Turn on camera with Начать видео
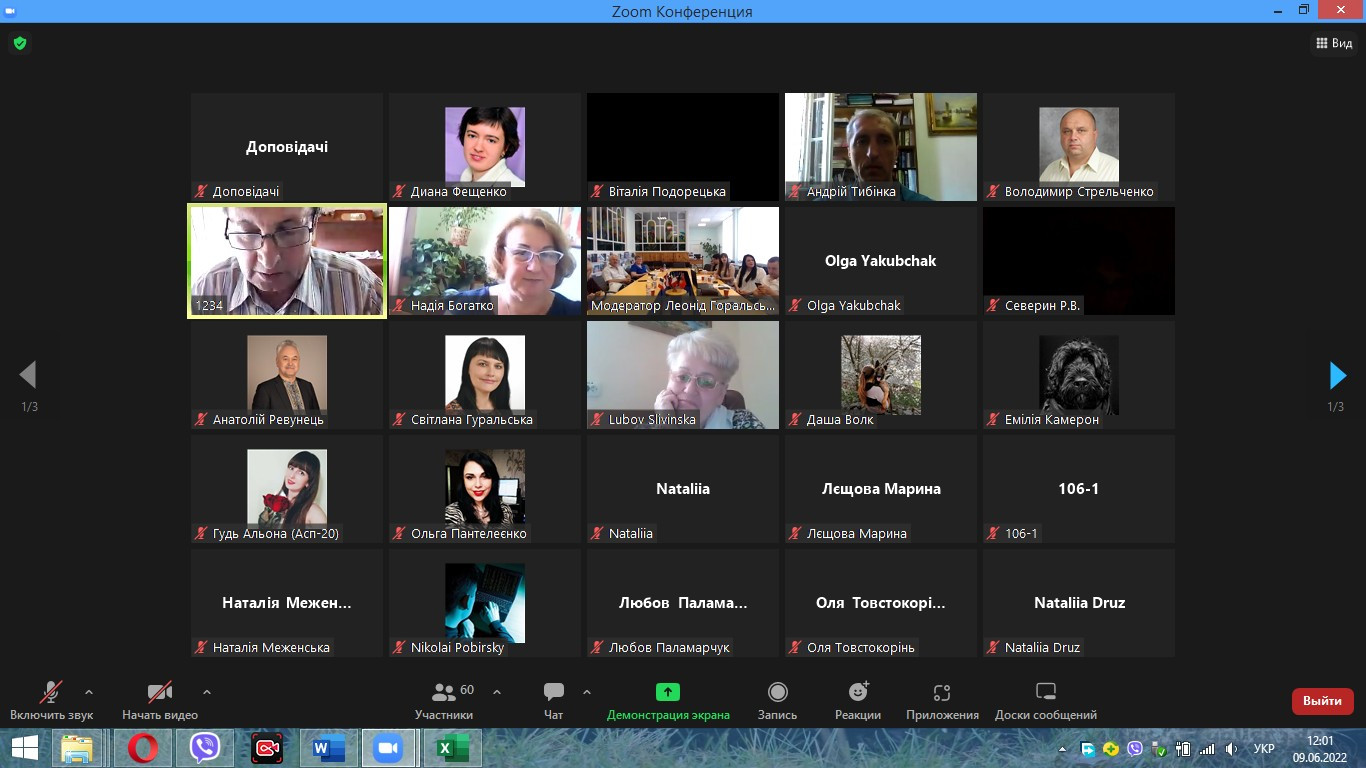Image resolution: width=1366 pixels, height=768 pixels. 160,692
